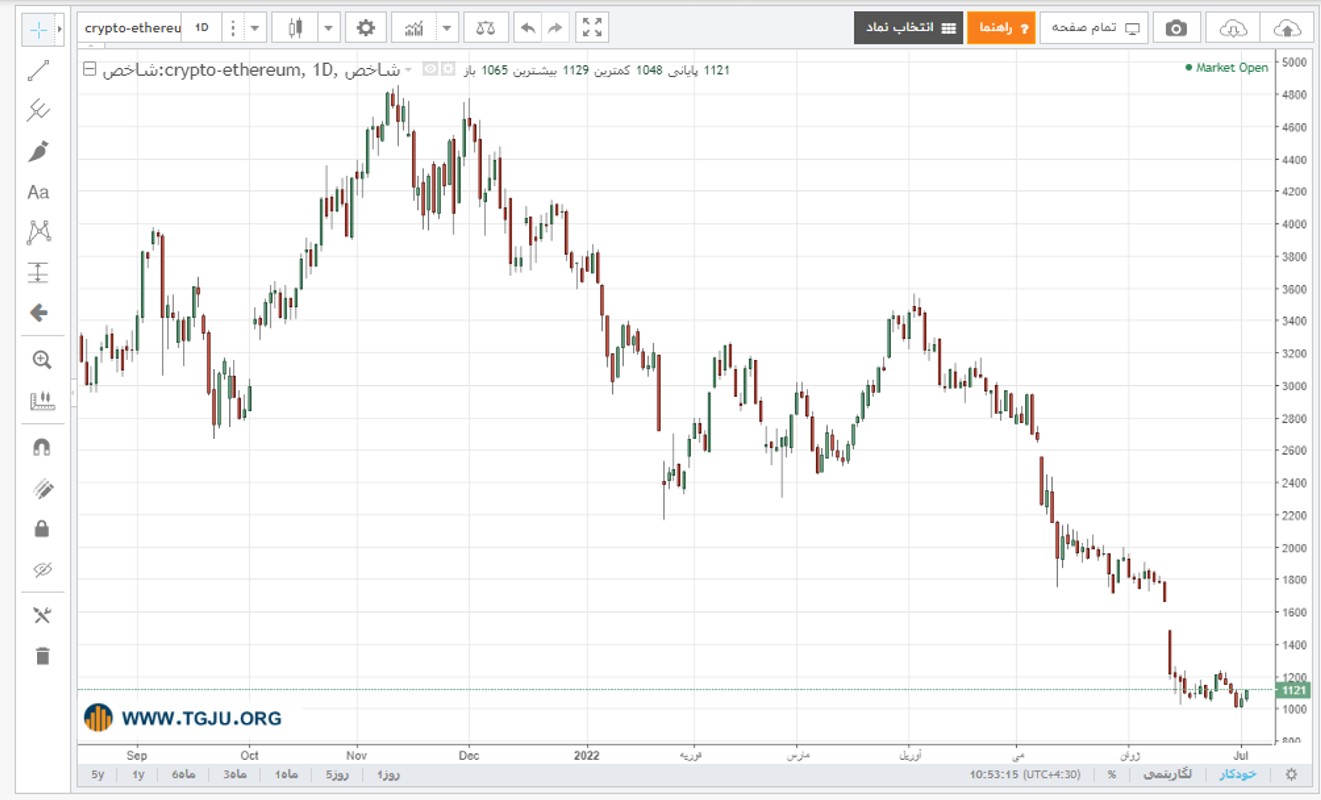Open the legend series dropdown arrow
1321x800 pixels.
click(408, 70)
